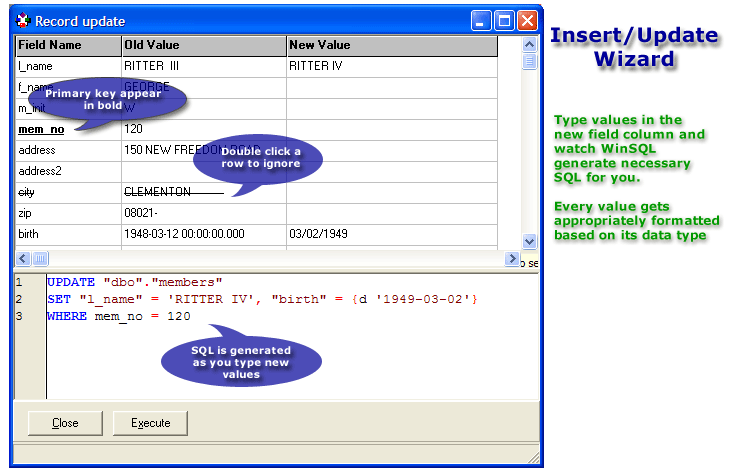Minimize the Record update window
This screenshot has width=738, height=474.
481,21
